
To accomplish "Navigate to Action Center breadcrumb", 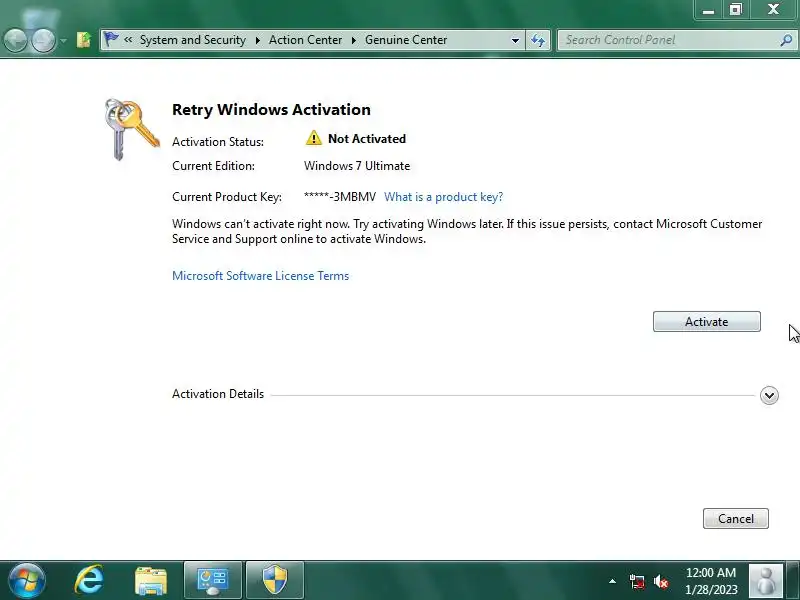I will (306, 40).
